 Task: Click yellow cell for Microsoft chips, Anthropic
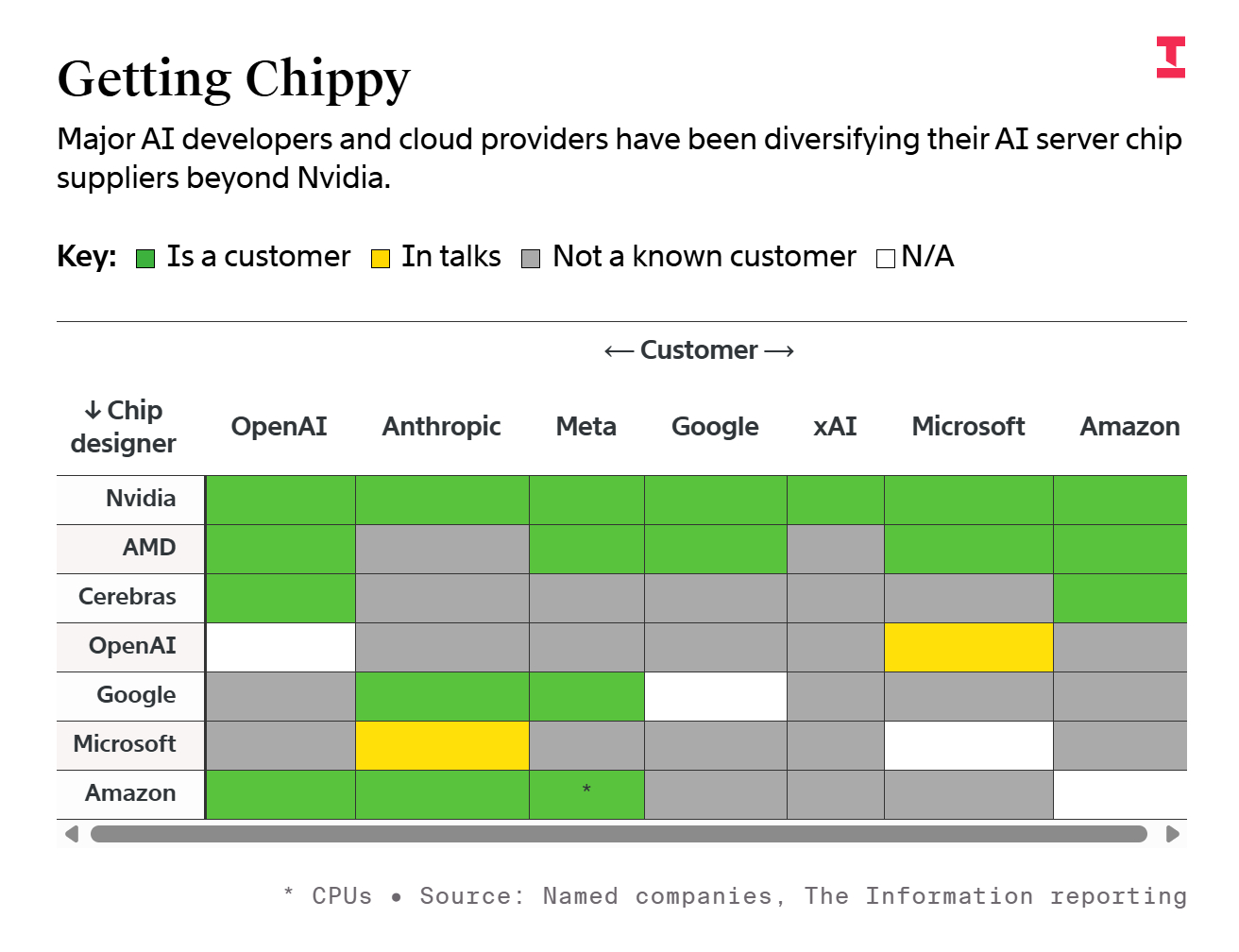(443, 745)
